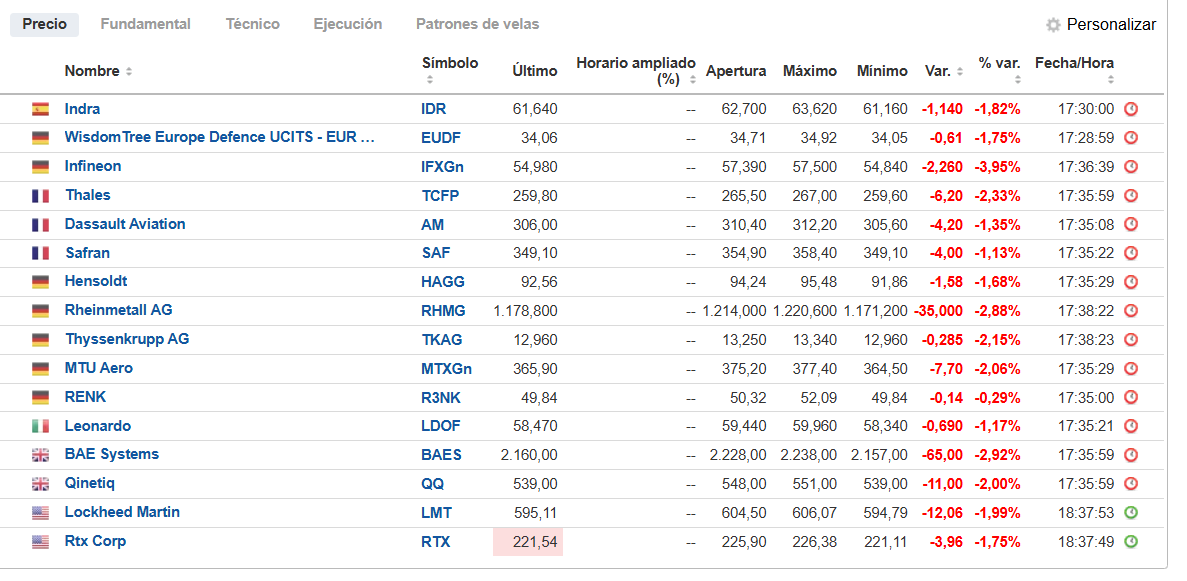Sort by the % var. column arrows

1016,80
